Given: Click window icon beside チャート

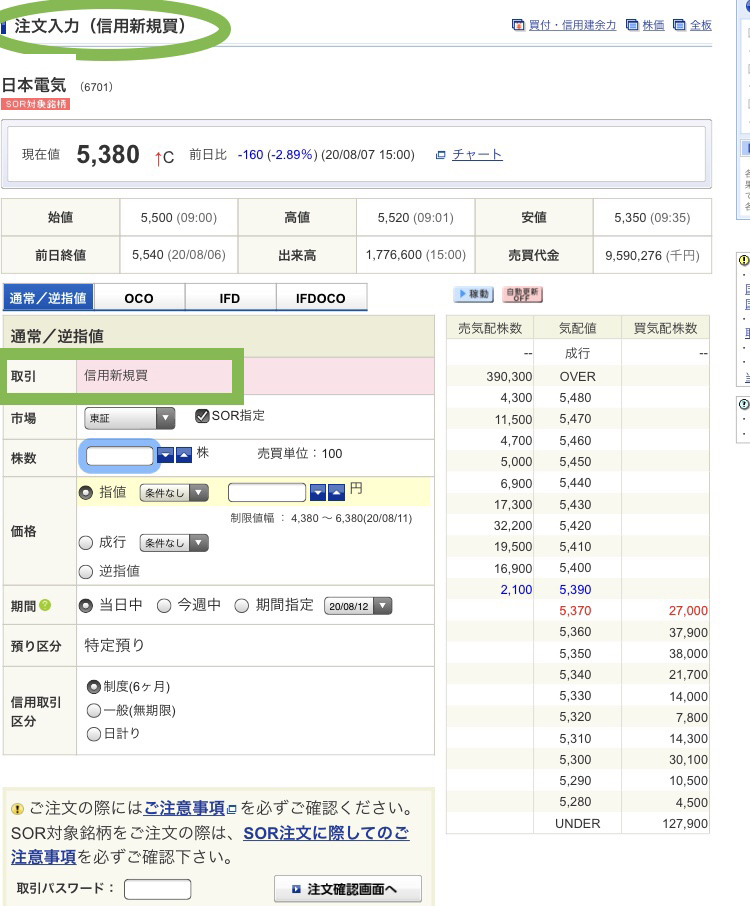Looking at the screenshot, I should [x=440, y=155].
